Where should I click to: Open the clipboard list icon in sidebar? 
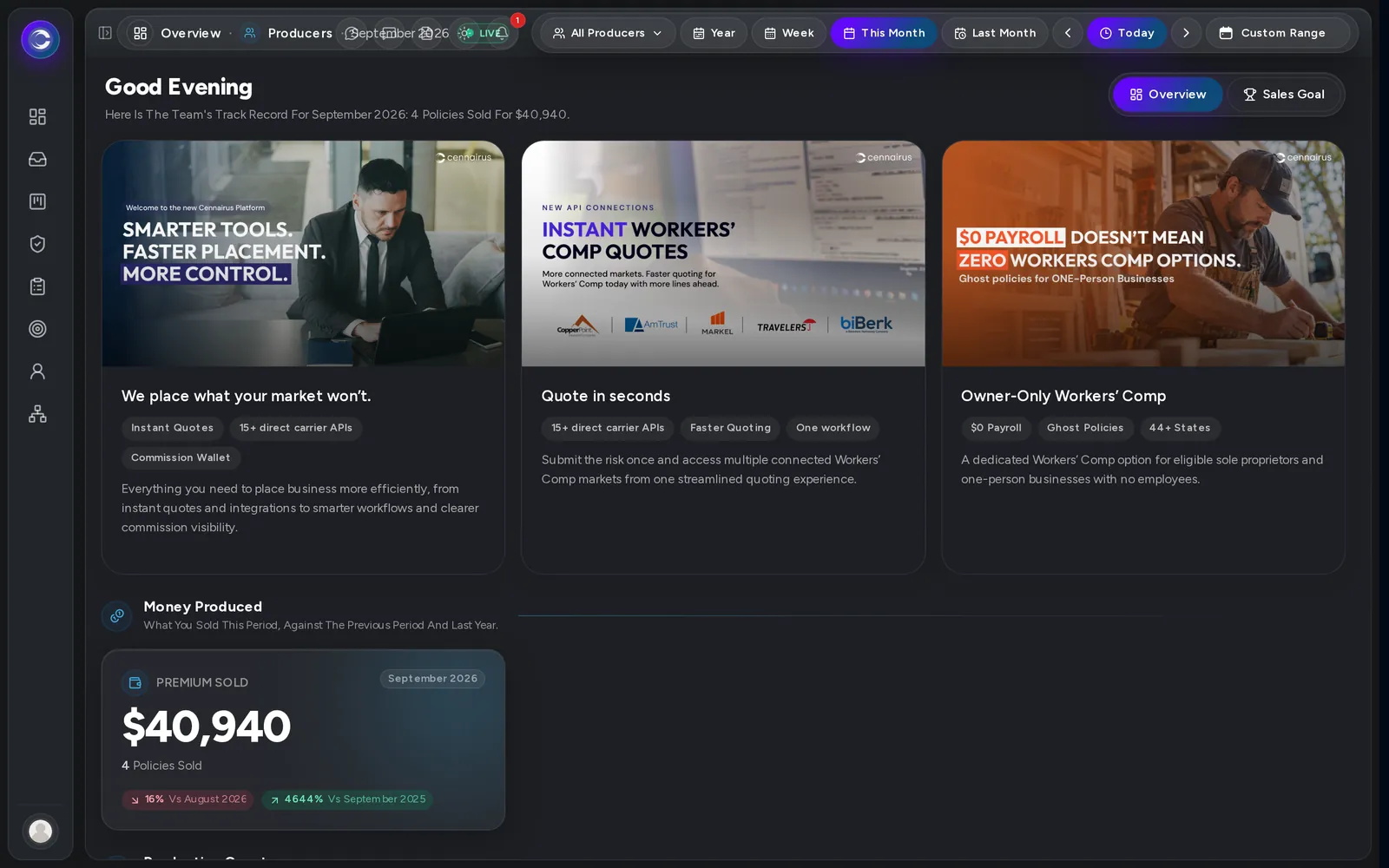[37, 286]
